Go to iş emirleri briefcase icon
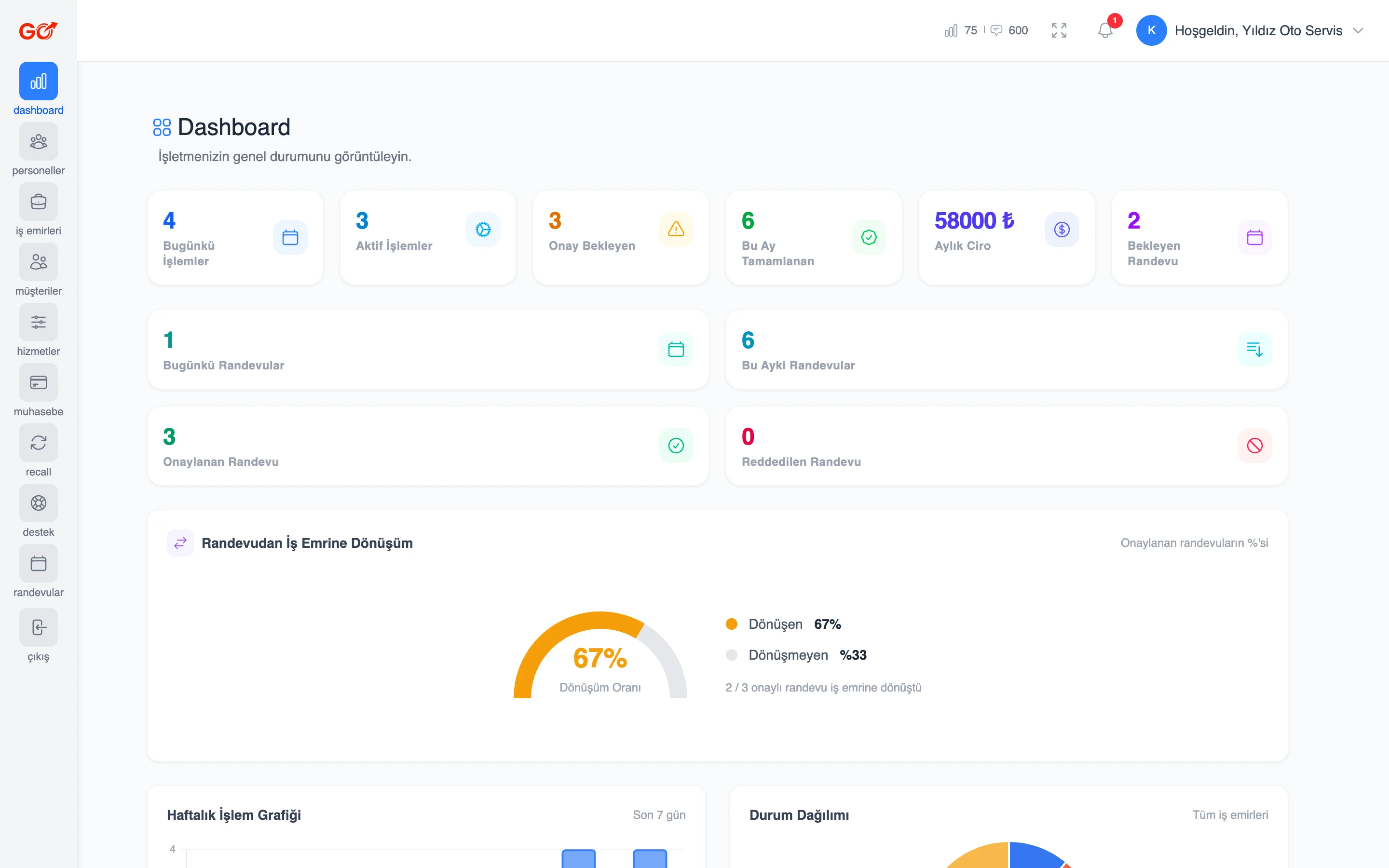 point(39,202)
